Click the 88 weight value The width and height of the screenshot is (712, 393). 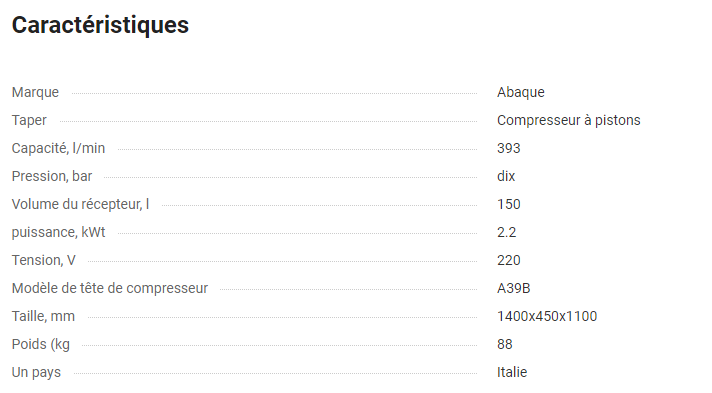[x=504, y=344]
